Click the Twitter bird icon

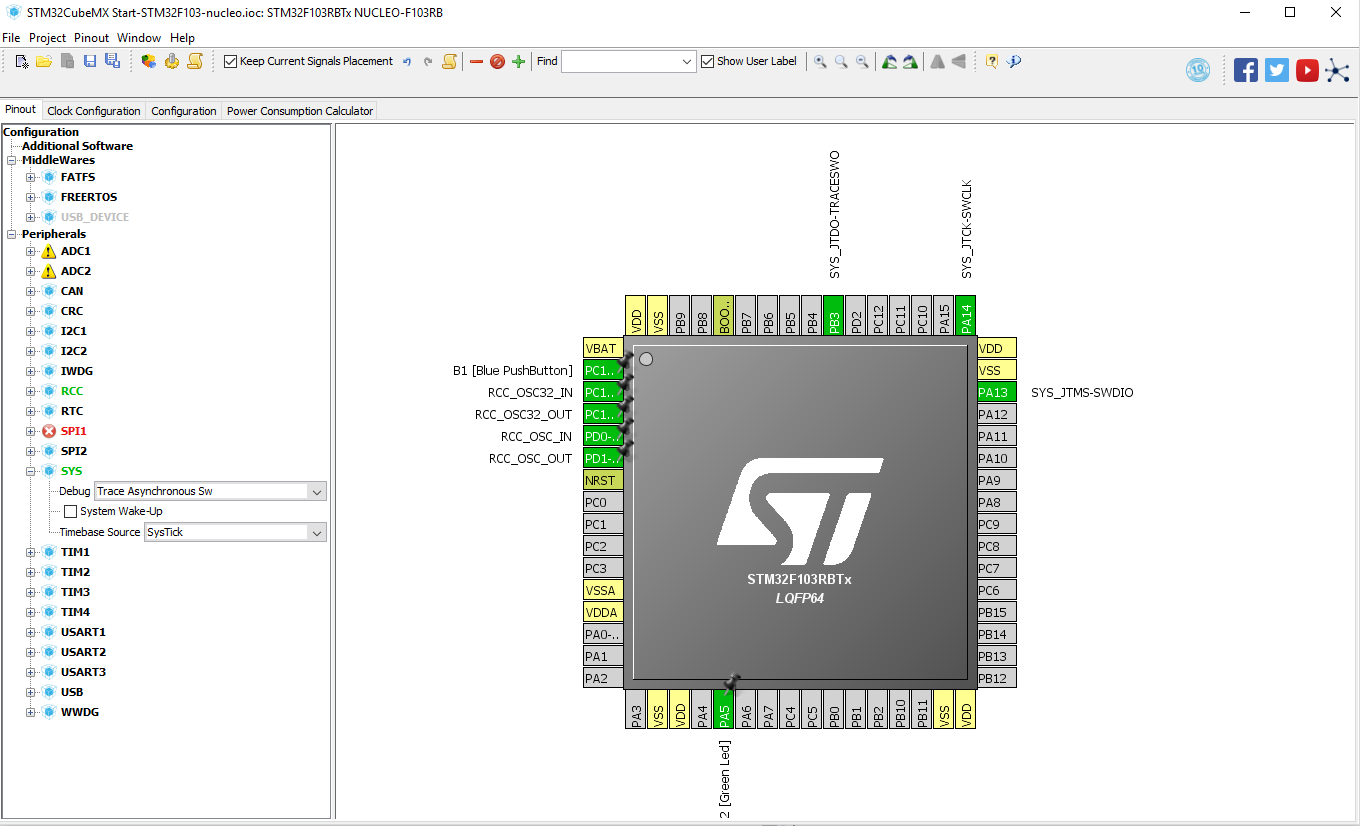click(x=1277, y=70)
